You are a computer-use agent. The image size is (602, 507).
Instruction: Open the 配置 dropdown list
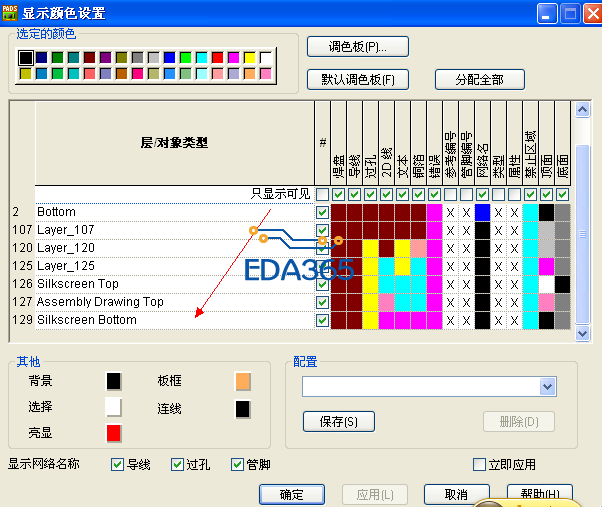[547, 386]
